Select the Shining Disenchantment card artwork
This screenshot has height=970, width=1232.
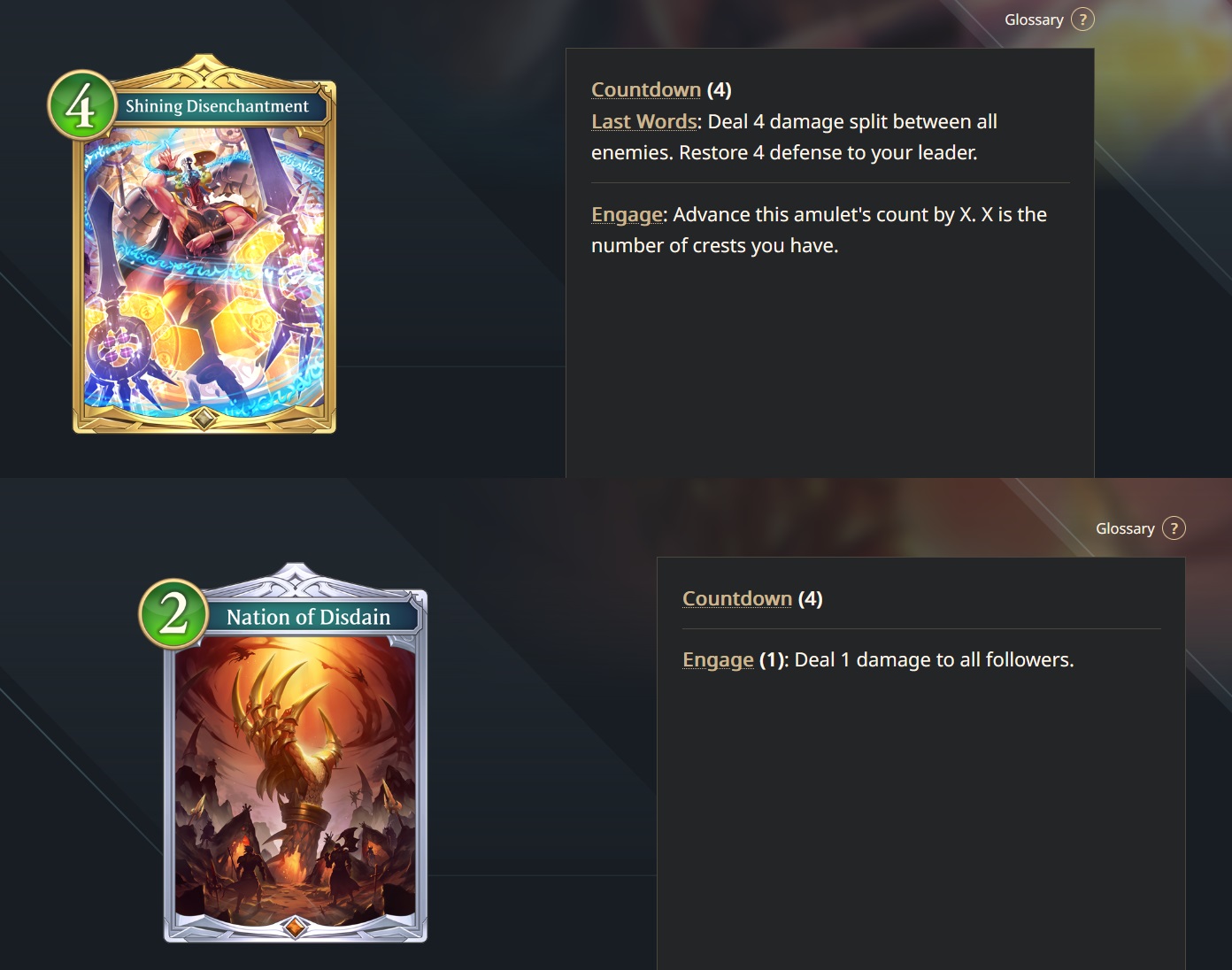pos(204,270)
